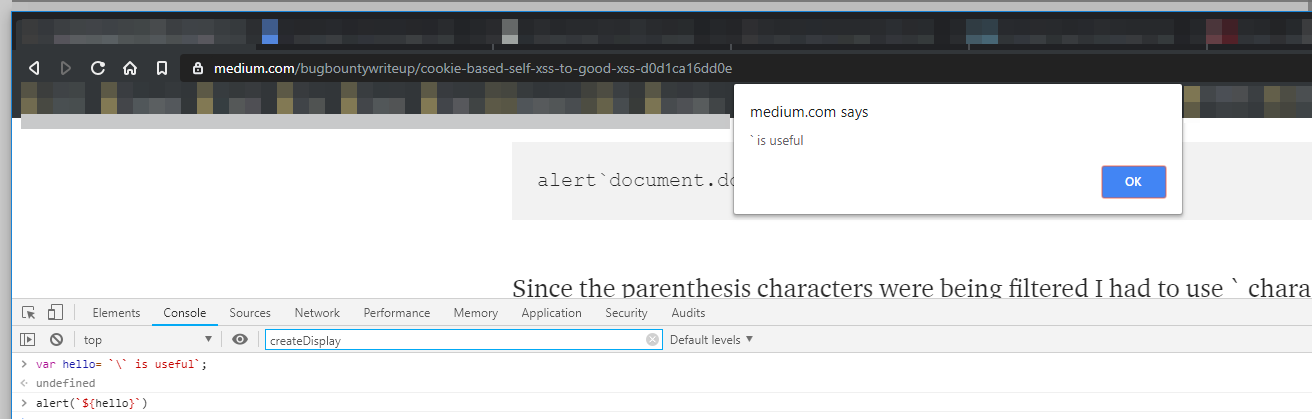Screen dimensions: 1312x419
Task: Switch to the Elements tab
Action: coord(116,313)
